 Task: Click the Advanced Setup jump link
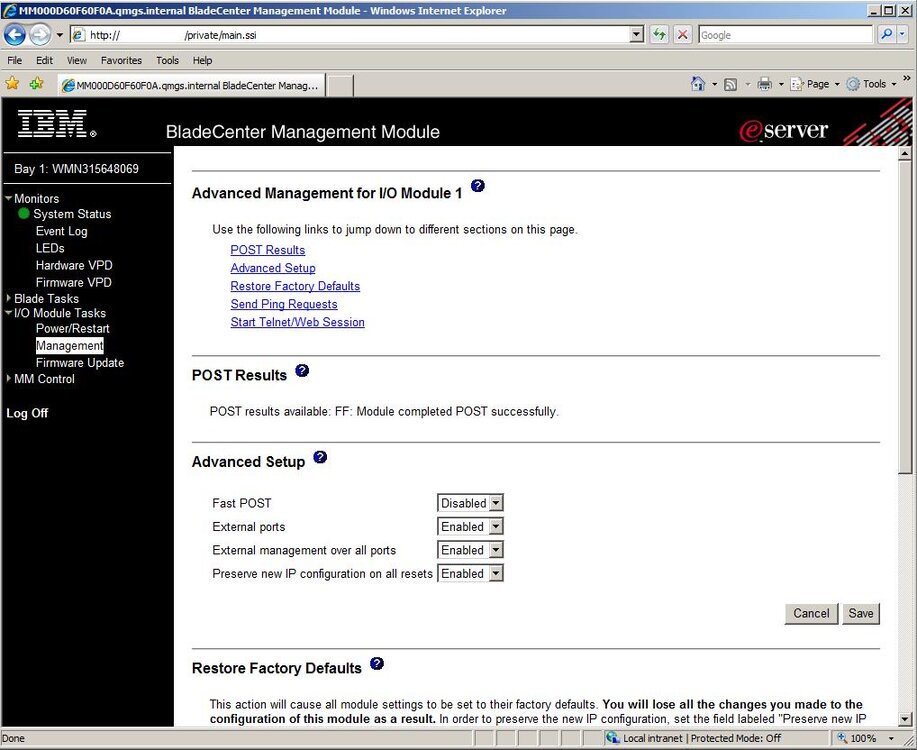tap(273, 268)
